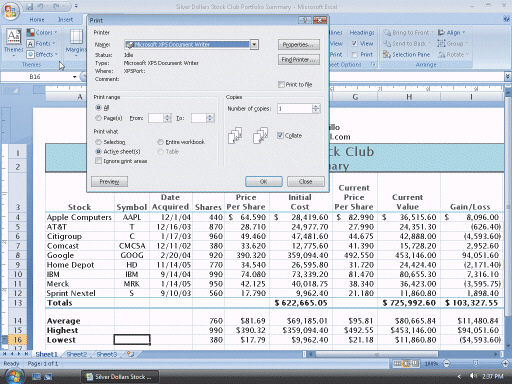Click the zoom slider handle
This screenshot has height=384, width=512.
click(x=476, y=363)
